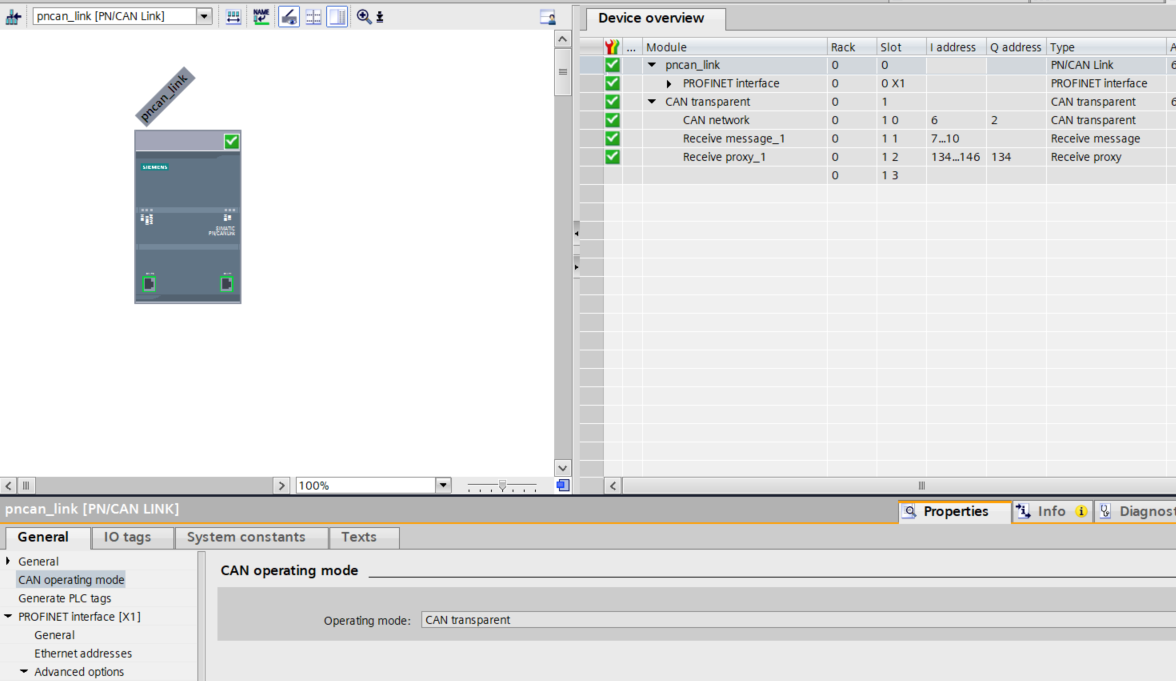Viewport: 1176px width, 681px height.
Task: Open the Info inspector tab
Action: click(x=1052, y=512)
